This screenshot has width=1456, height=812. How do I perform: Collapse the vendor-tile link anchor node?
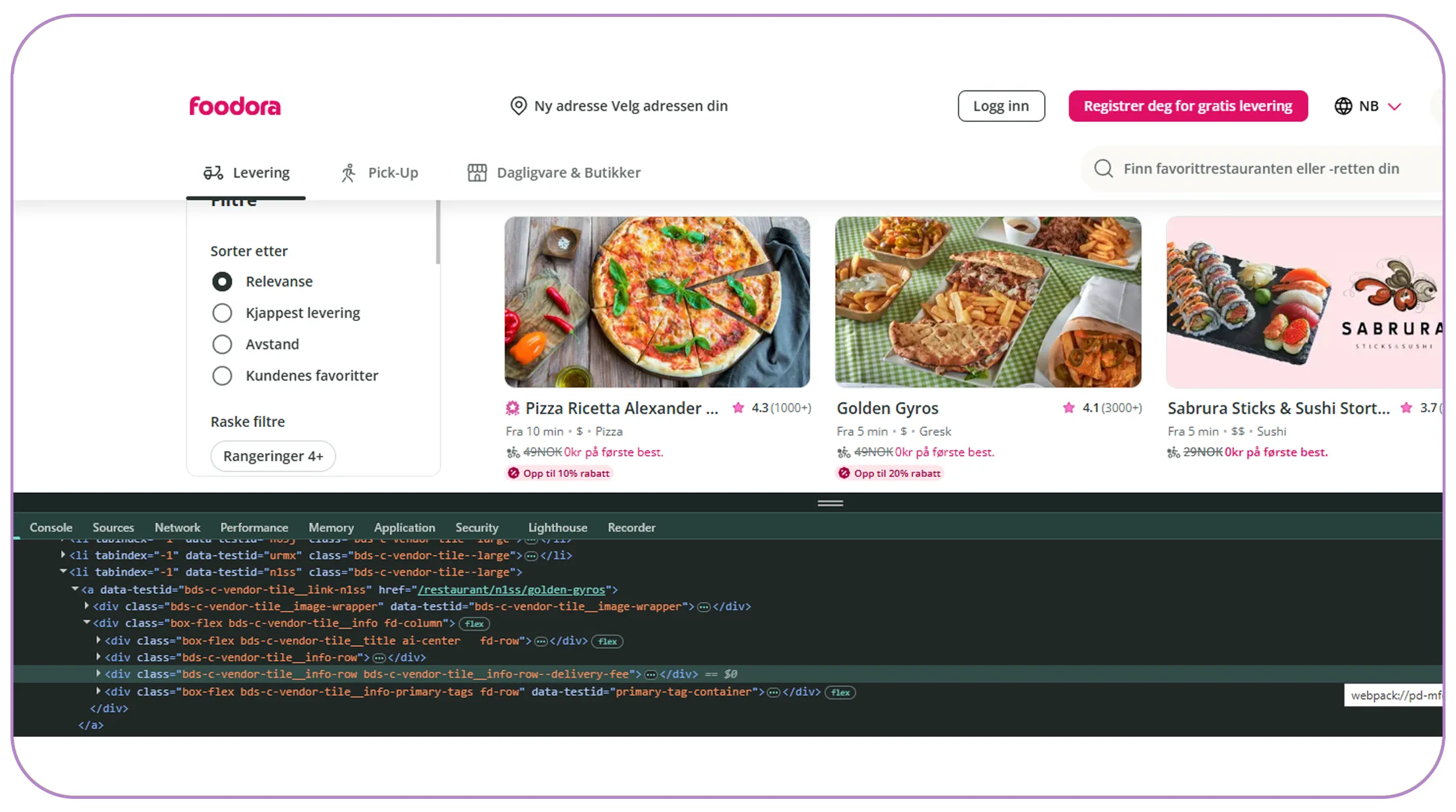pos(75,589)
